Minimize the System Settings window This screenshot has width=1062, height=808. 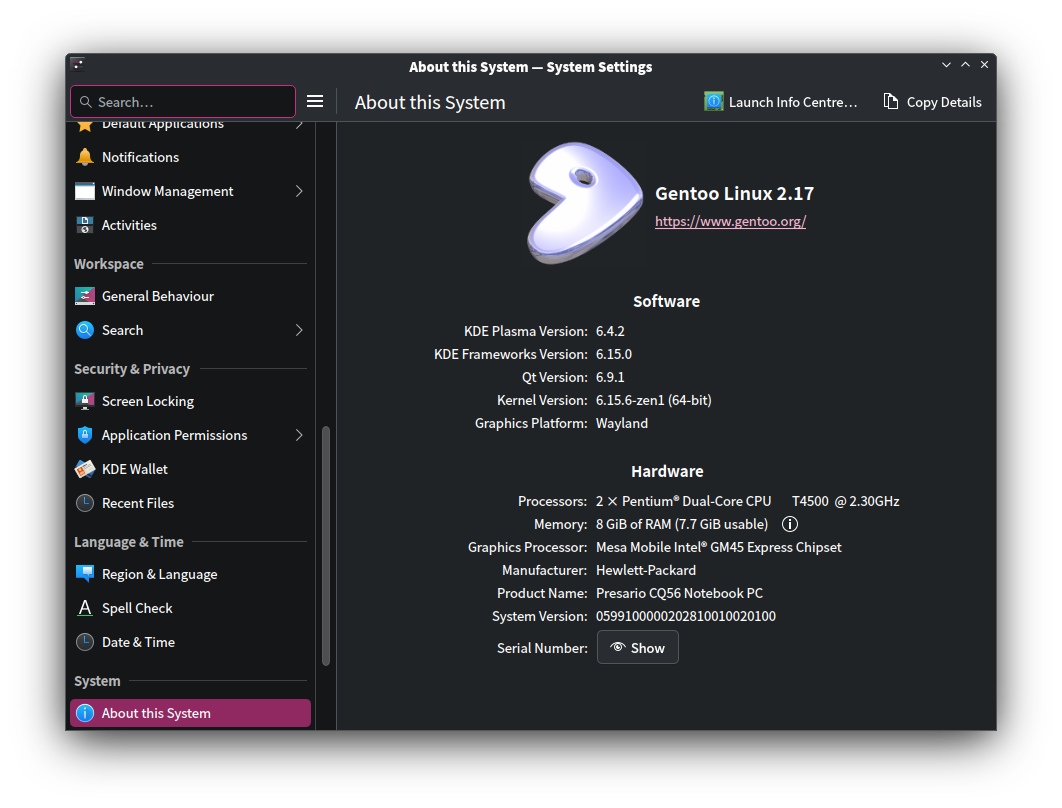pos(946,65)
